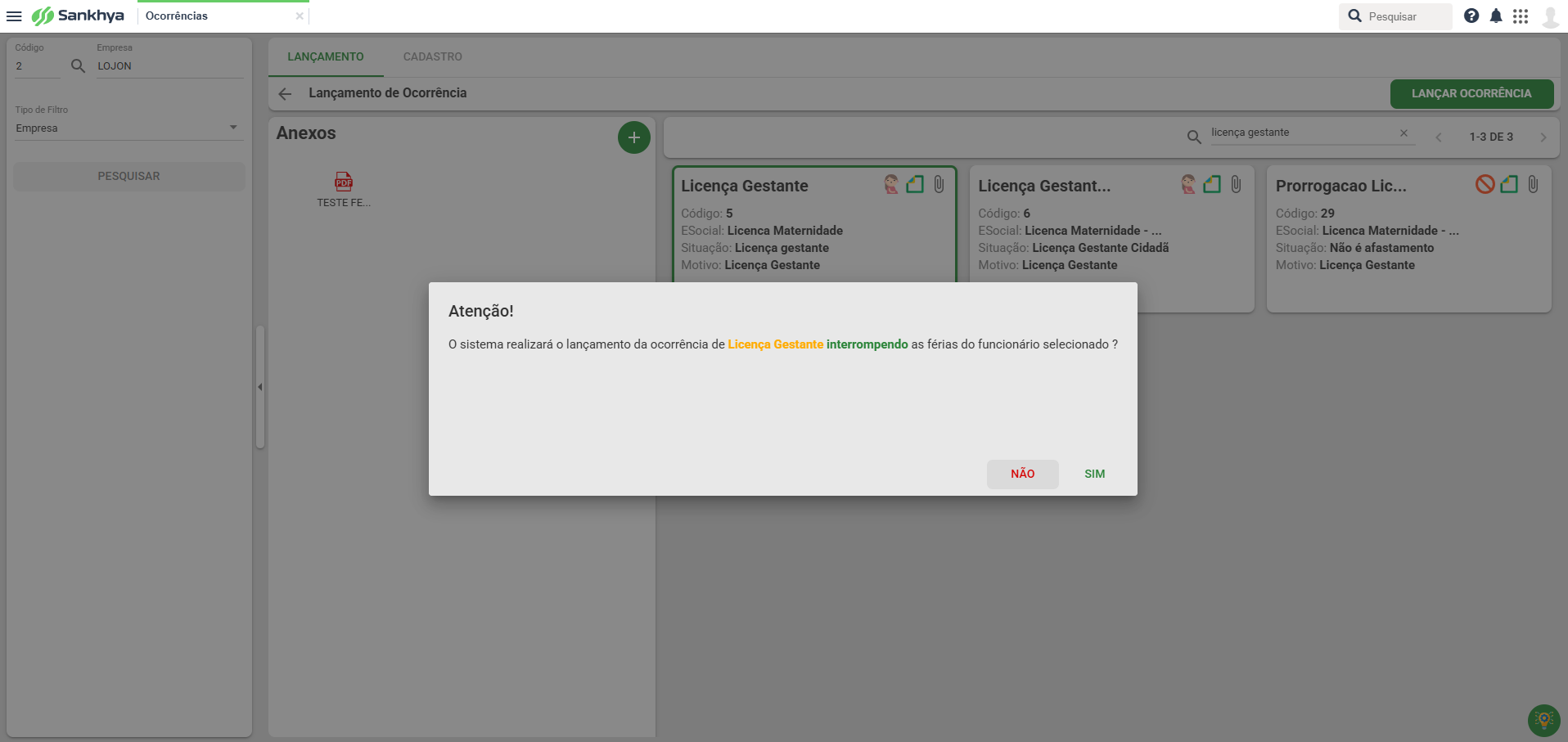Image resolution: width=1568 pixels, height=742 pixels.
Task: Select the Prorrogacao Lic... card title
Action: coord(1340,186)
